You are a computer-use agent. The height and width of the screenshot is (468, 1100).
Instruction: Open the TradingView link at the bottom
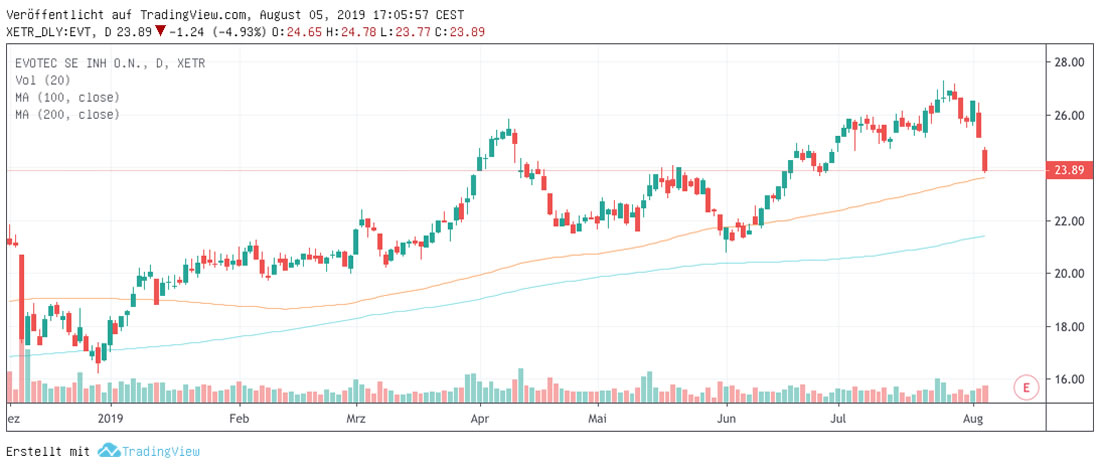pos(161,451)
